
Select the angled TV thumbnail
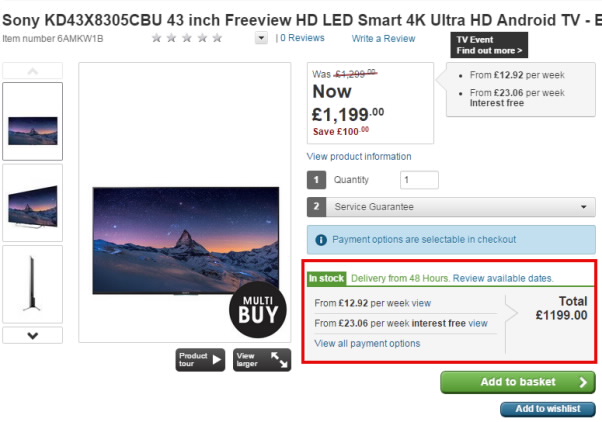coord(32,202)
